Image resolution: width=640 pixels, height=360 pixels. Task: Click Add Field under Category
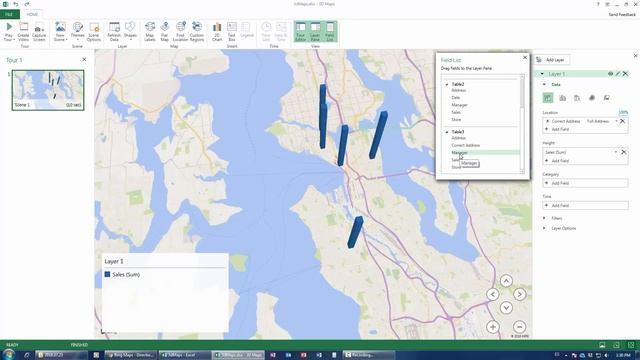click(x=585, y=183)
